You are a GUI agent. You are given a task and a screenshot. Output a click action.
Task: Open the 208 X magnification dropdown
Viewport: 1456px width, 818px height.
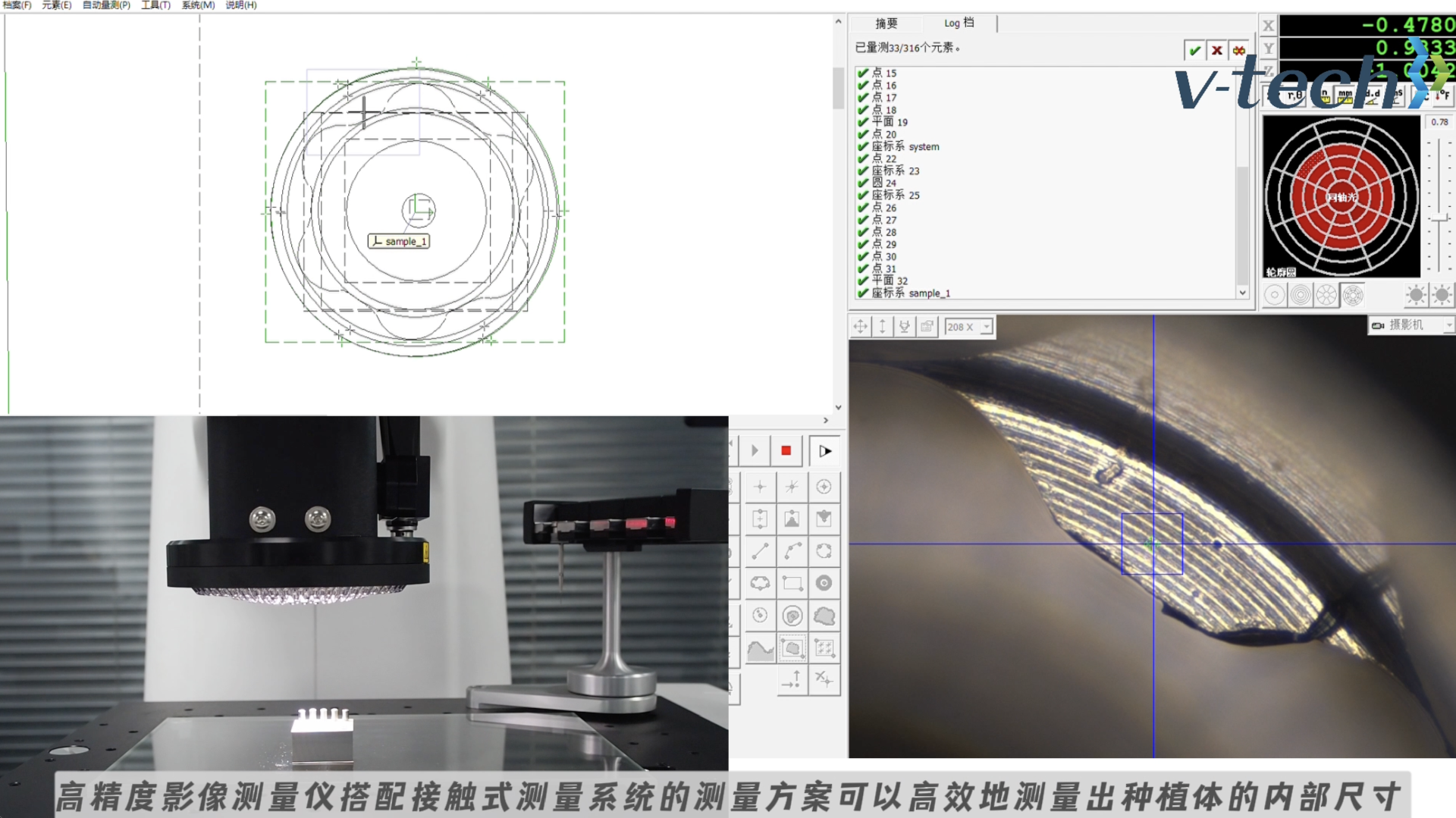(987, 327)
